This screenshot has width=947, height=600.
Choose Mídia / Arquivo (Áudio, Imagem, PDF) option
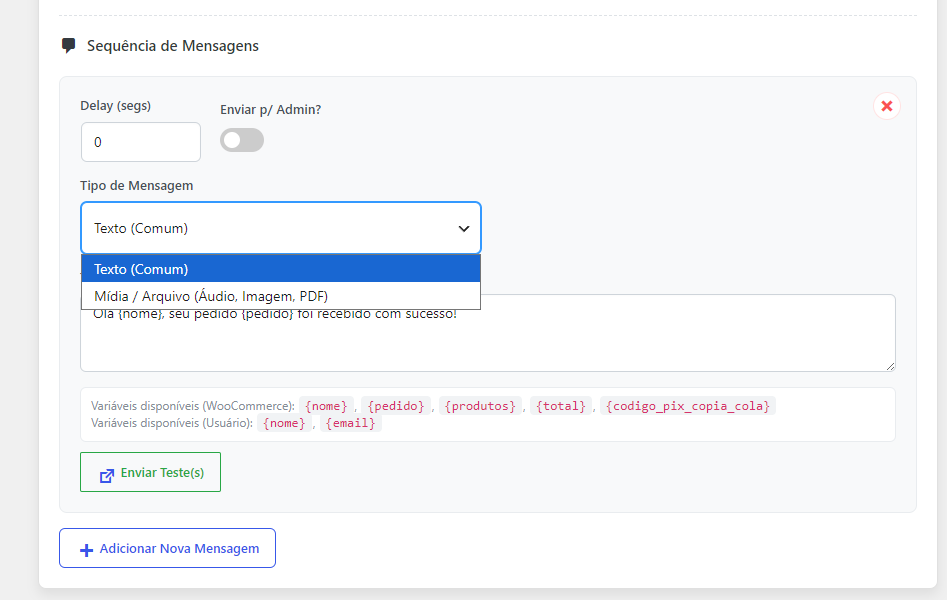[281, 296]
